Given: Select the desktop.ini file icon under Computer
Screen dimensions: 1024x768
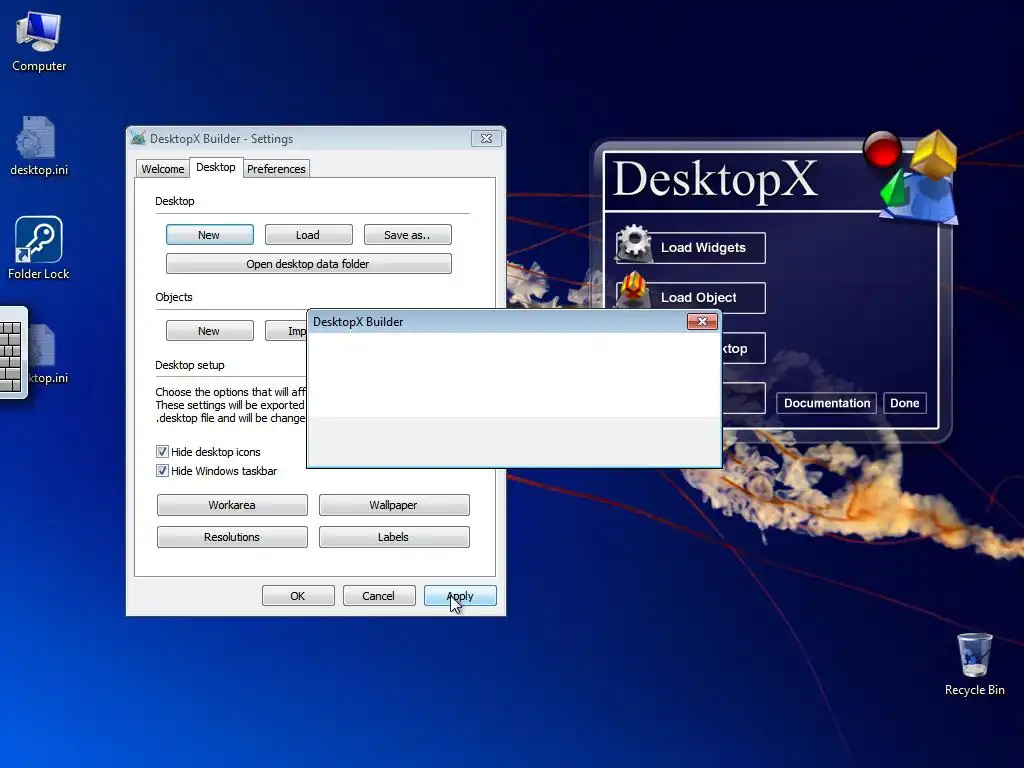Looking at the screenshot, I should [39, 146].
